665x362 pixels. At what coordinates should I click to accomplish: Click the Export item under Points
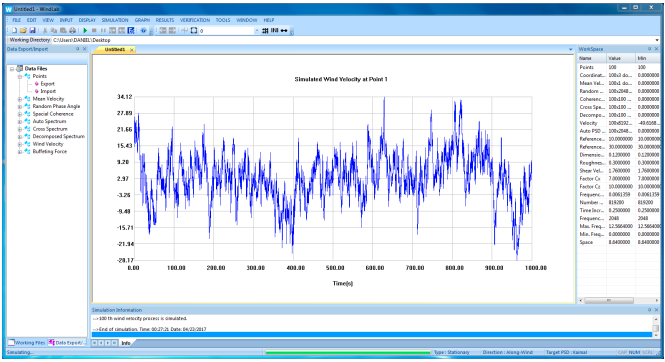pyautogui.click(x=48, y=84)
